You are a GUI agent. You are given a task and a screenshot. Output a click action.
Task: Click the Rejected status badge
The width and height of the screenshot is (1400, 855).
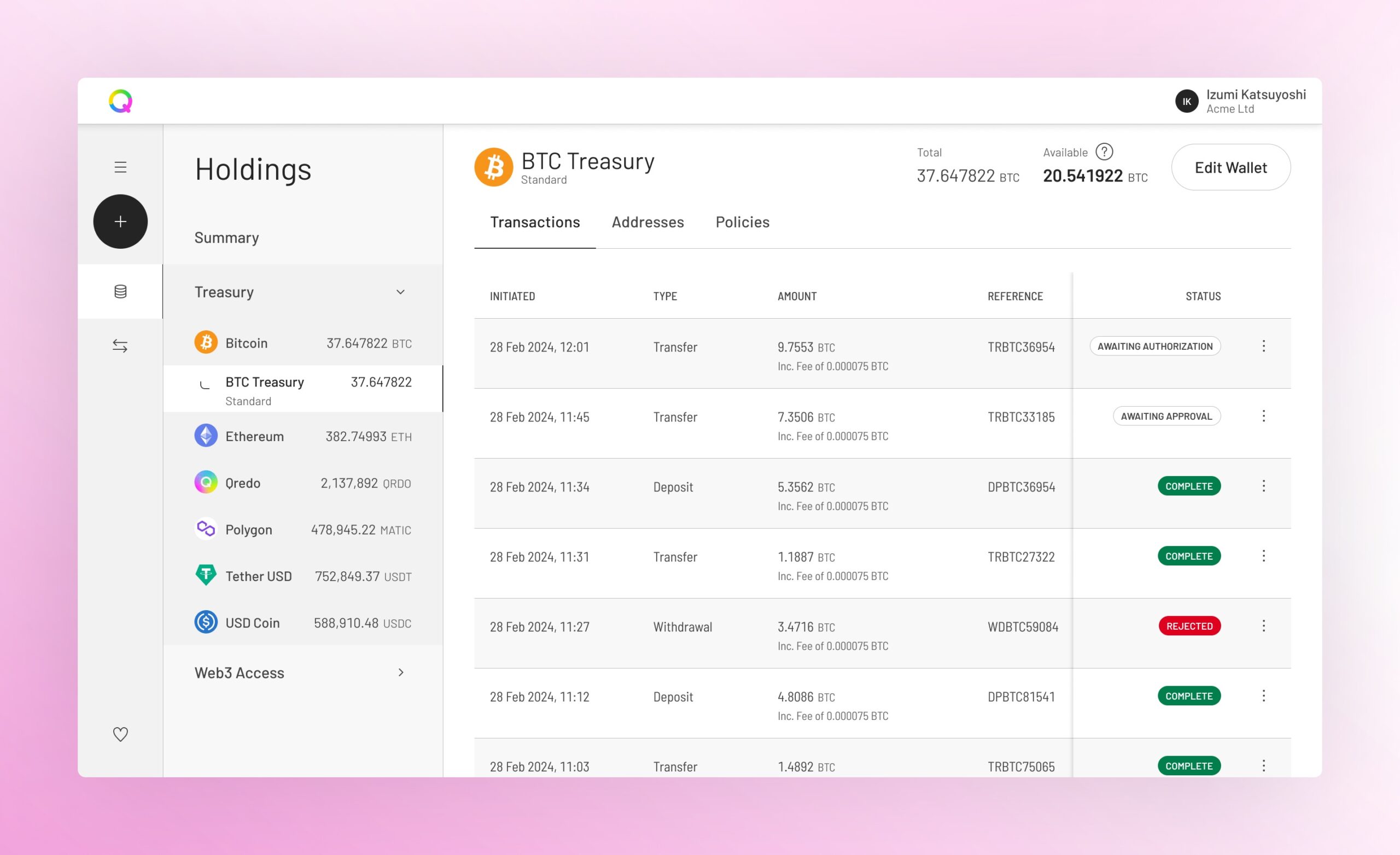1190,626
